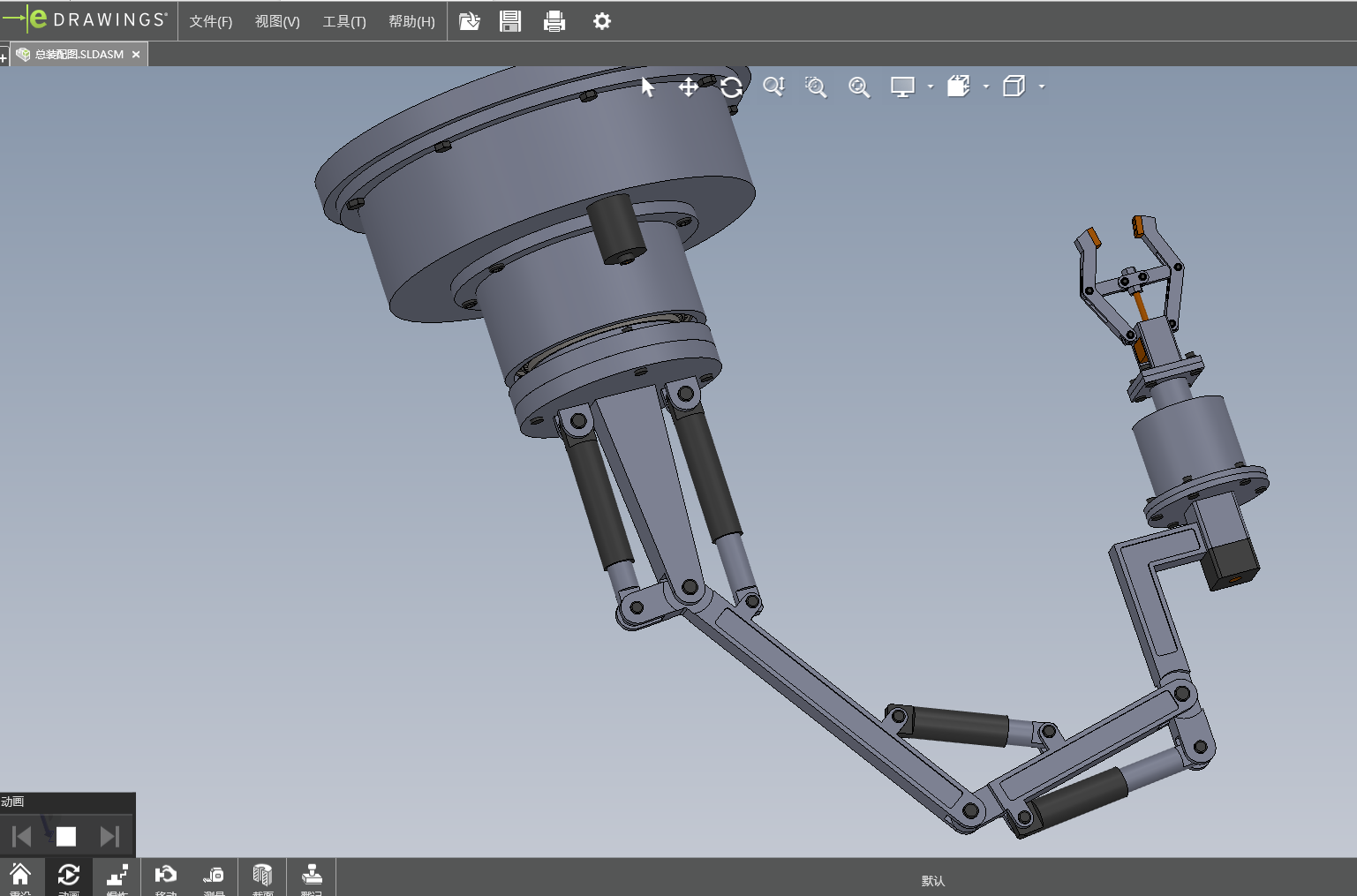
Task: Expand the view orientation dropdown arrow
Action: point(986,87)
